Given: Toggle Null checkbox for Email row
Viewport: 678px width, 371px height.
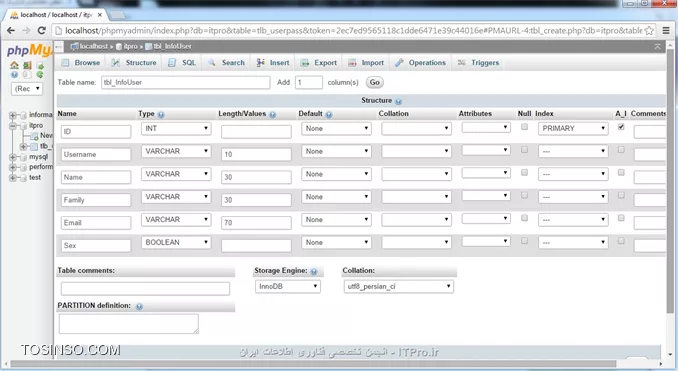Looking at the screenshot, I should point(524,218).
